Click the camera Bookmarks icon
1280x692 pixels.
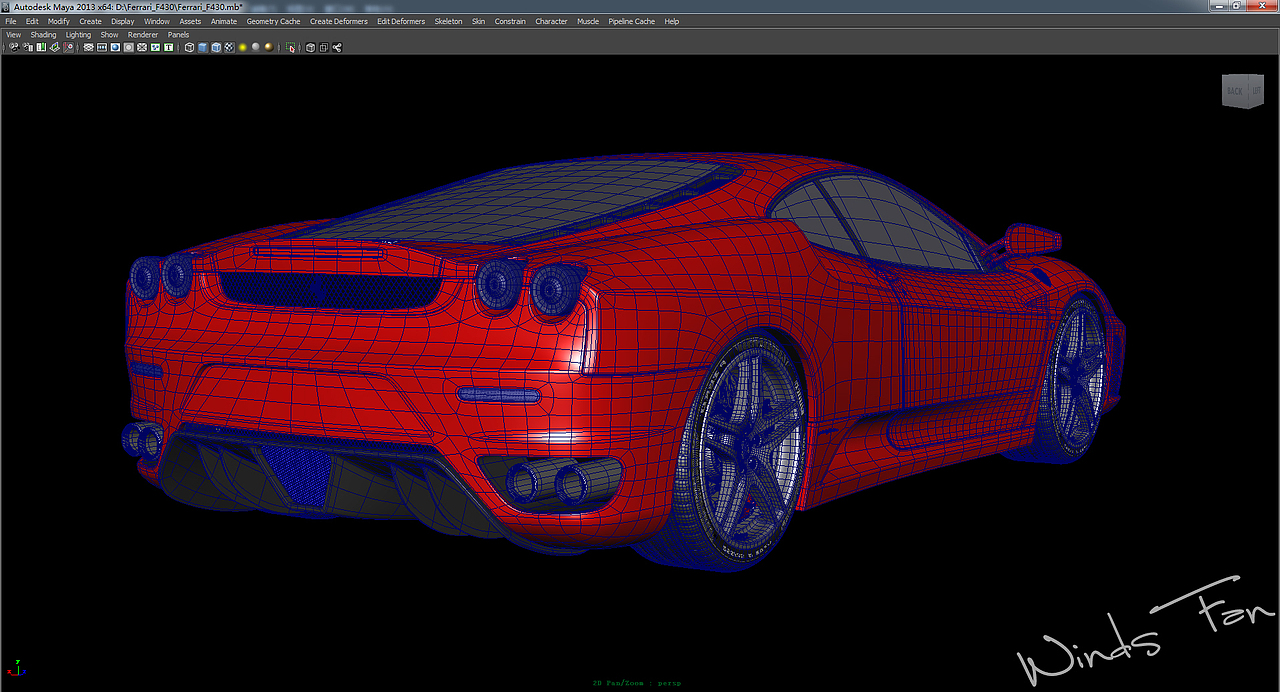click(41, 47)
